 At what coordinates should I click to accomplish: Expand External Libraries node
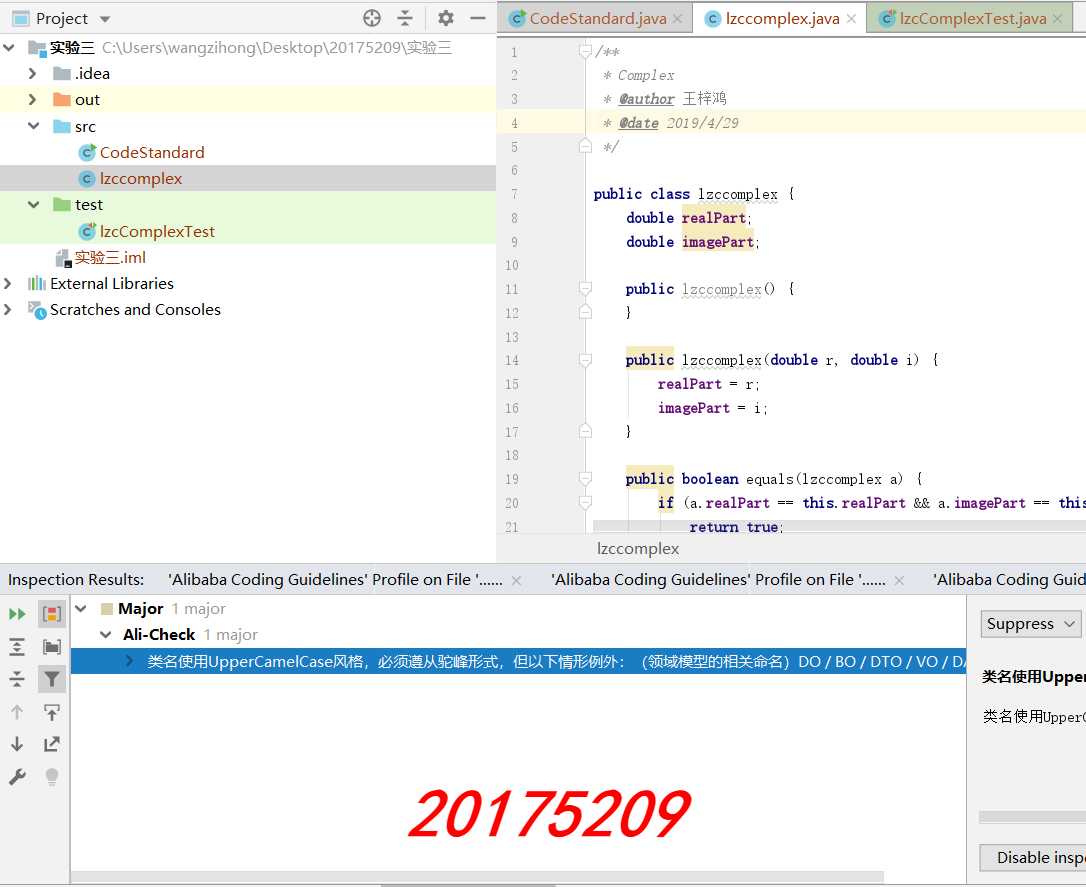click(8, 284)
